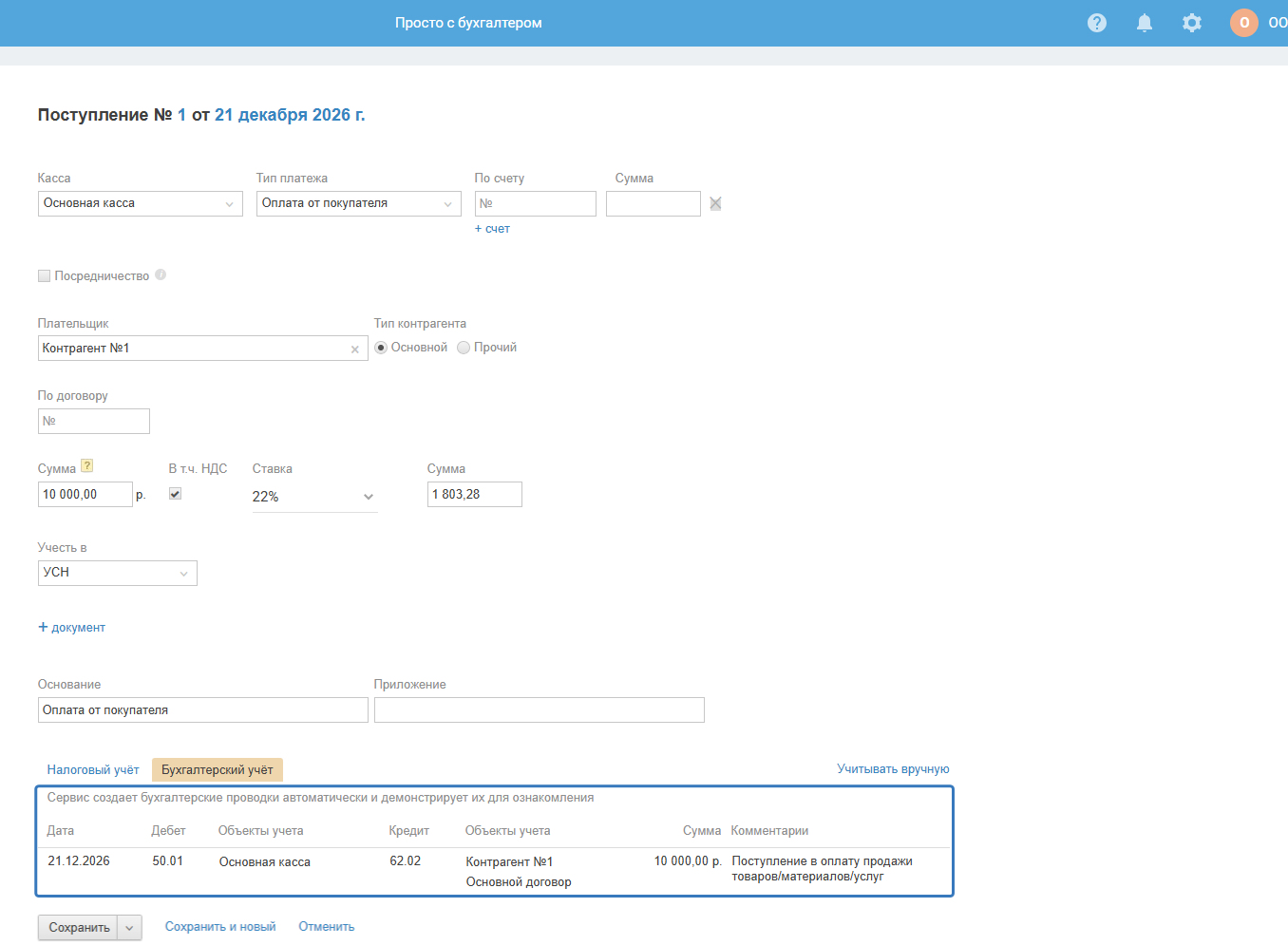Open the НДС Ставка 22% dropdown

click(313, 497)
